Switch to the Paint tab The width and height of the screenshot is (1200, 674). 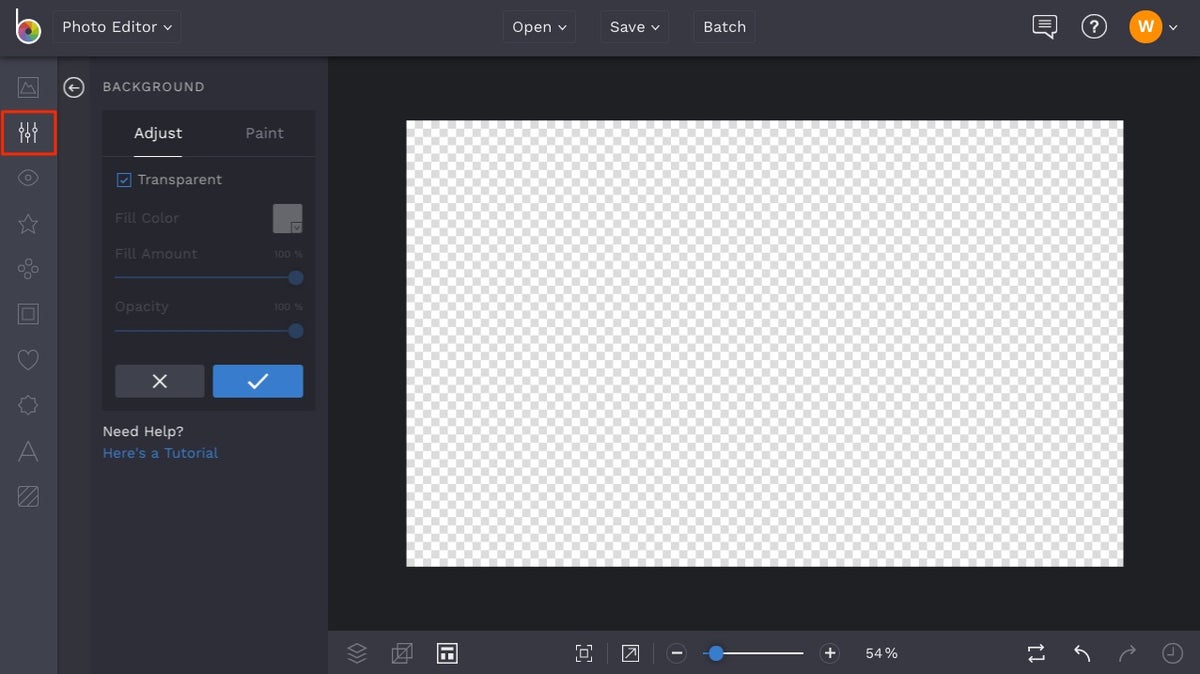[x=264, y=133]
